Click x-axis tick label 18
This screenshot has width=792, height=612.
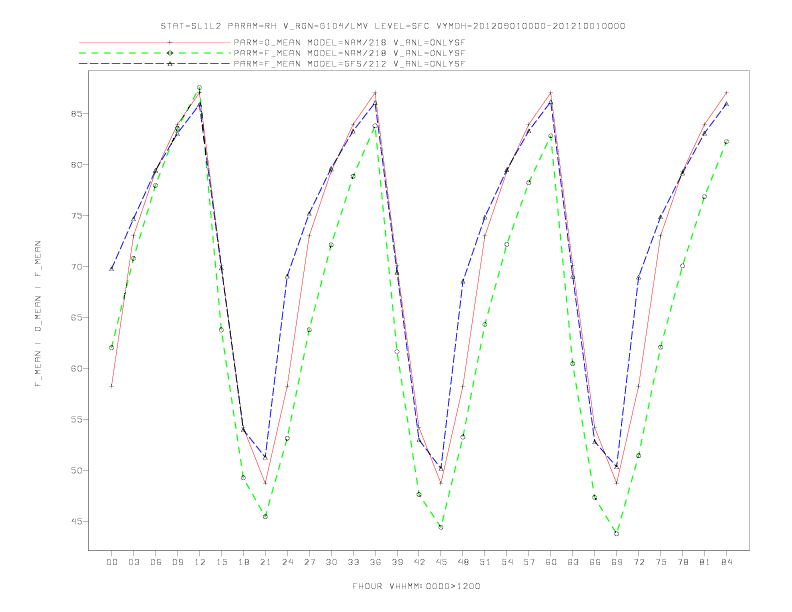pos(243,562)
